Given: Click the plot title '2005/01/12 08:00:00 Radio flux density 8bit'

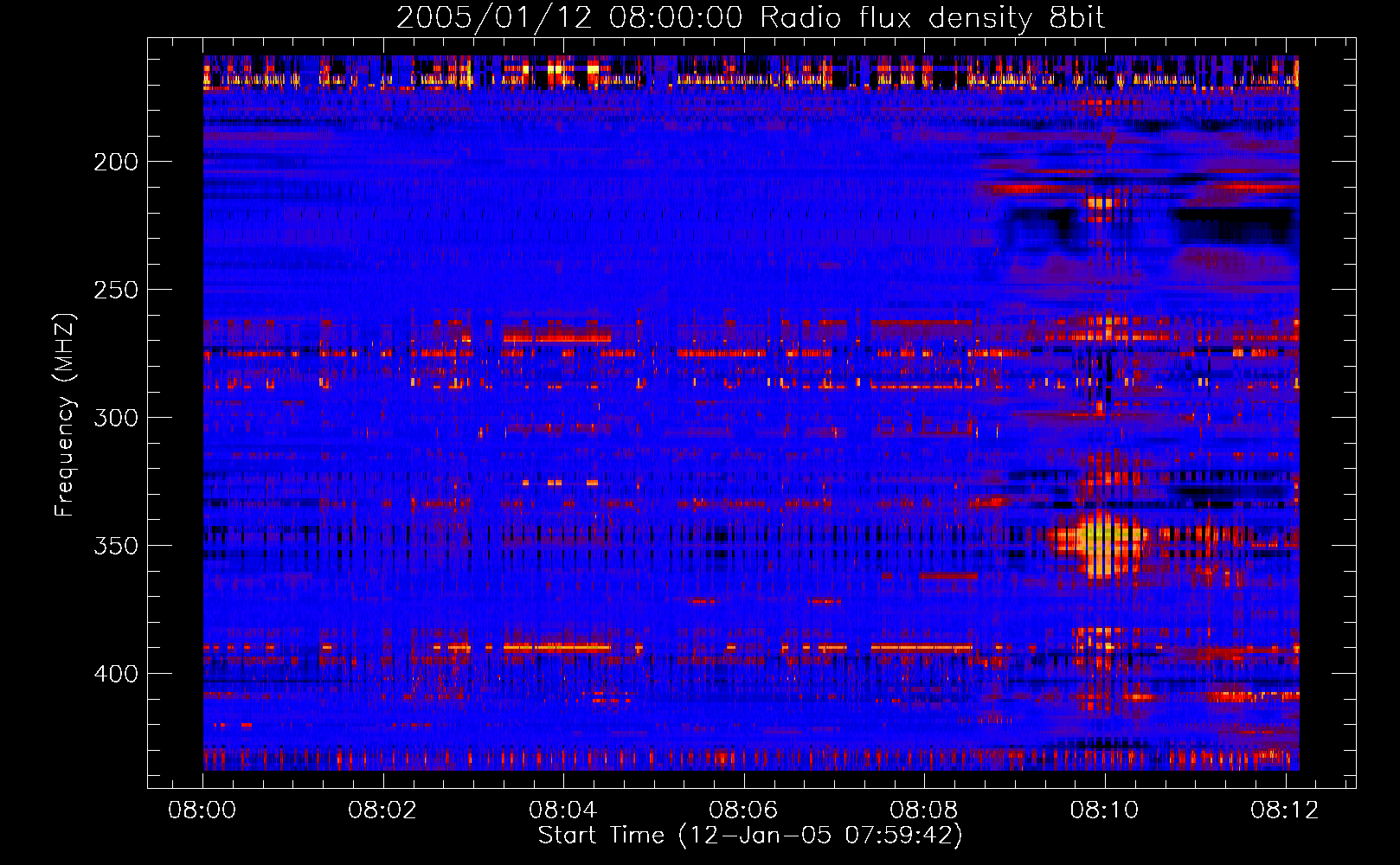Looking at the screenshot, I should tap(750, 18).
